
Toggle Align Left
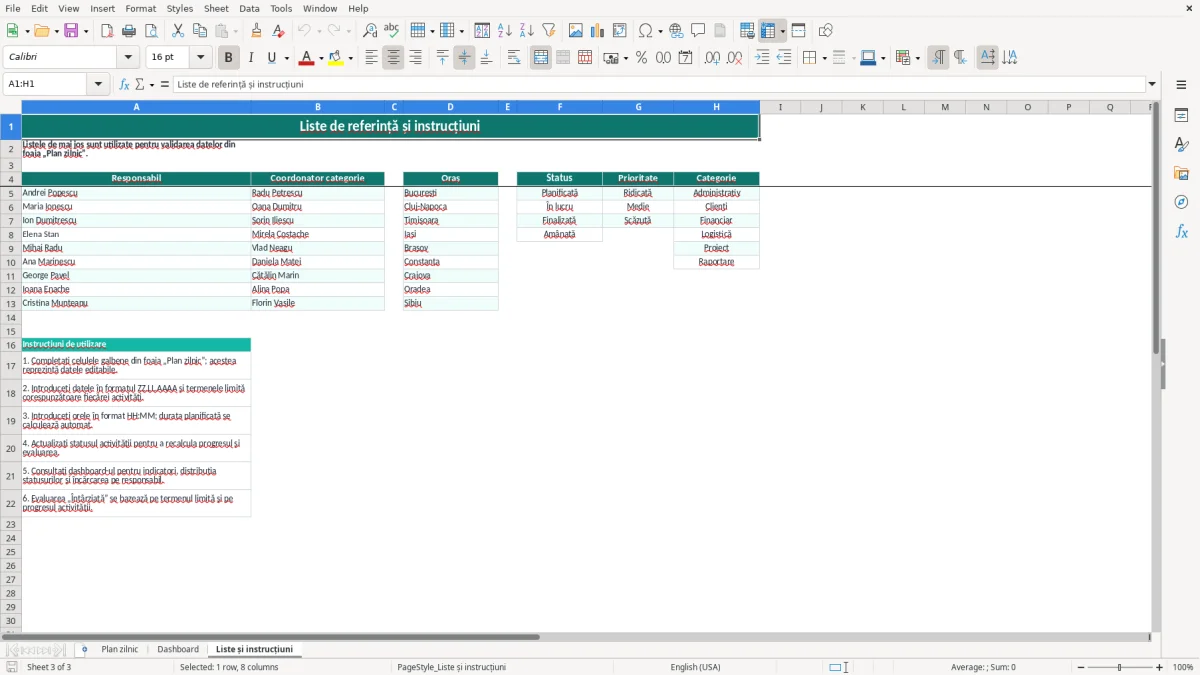tap(371, 58)
